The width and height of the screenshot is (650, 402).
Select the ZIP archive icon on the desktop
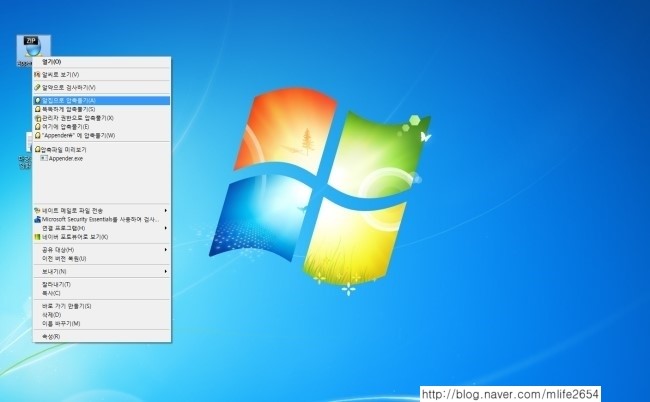tap(33, 50)
